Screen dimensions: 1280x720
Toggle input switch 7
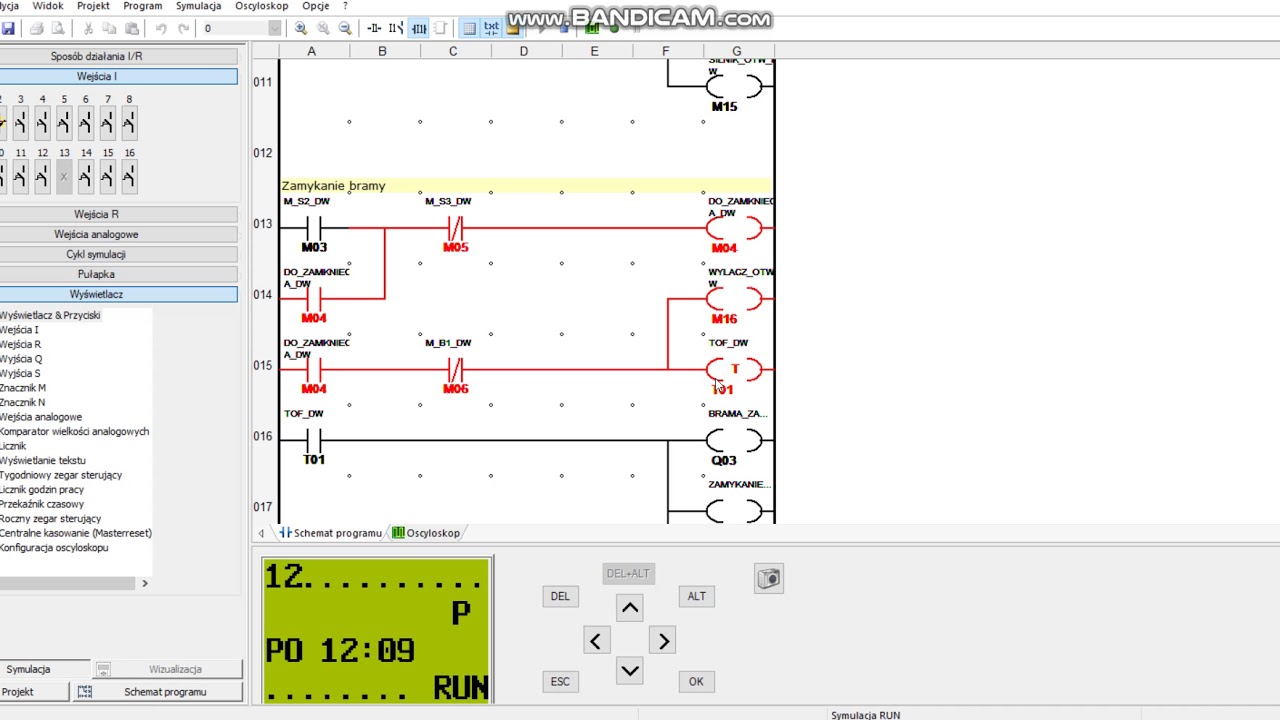(x=107, y=123)
